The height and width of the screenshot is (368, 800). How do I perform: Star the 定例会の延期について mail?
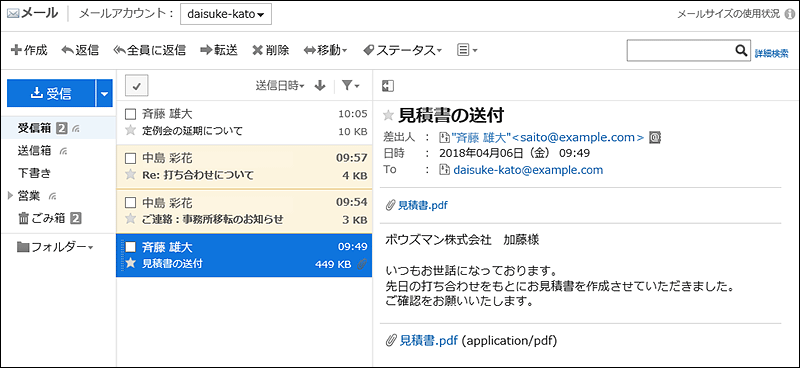point(131,131)
